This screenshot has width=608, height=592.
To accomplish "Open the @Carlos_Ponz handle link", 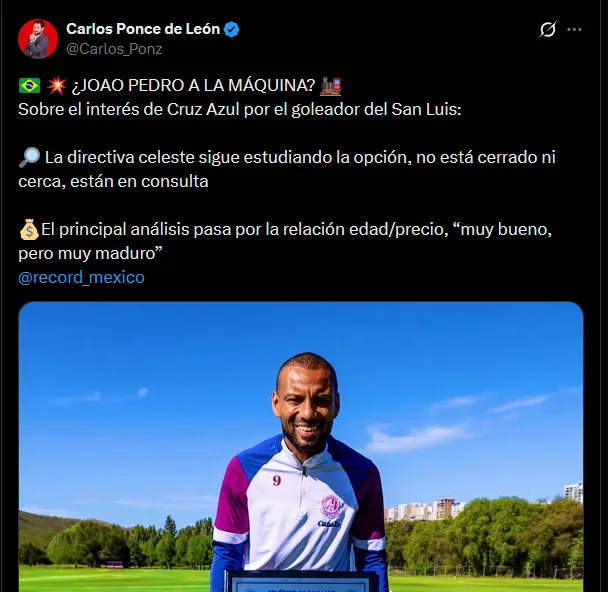I will [114, 48].
